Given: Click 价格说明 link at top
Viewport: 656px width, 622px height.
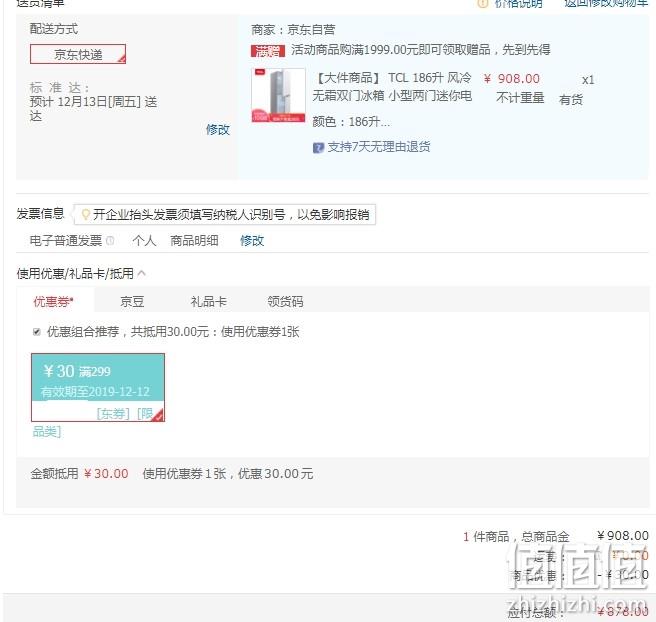Looking at the screenshot, I should pos(518,3).
